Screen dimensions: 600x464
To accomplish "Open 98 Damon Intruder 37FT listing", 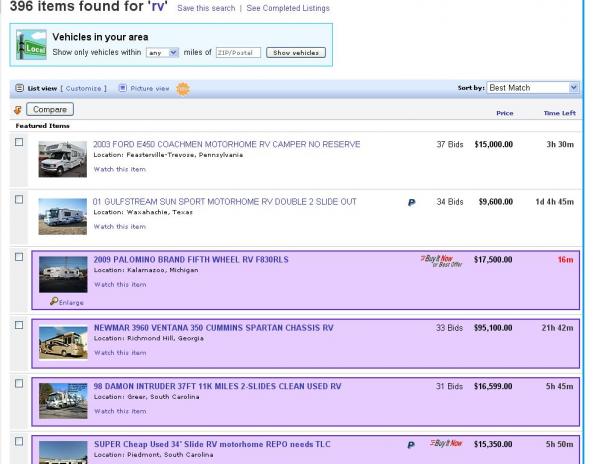I will 217,386.
